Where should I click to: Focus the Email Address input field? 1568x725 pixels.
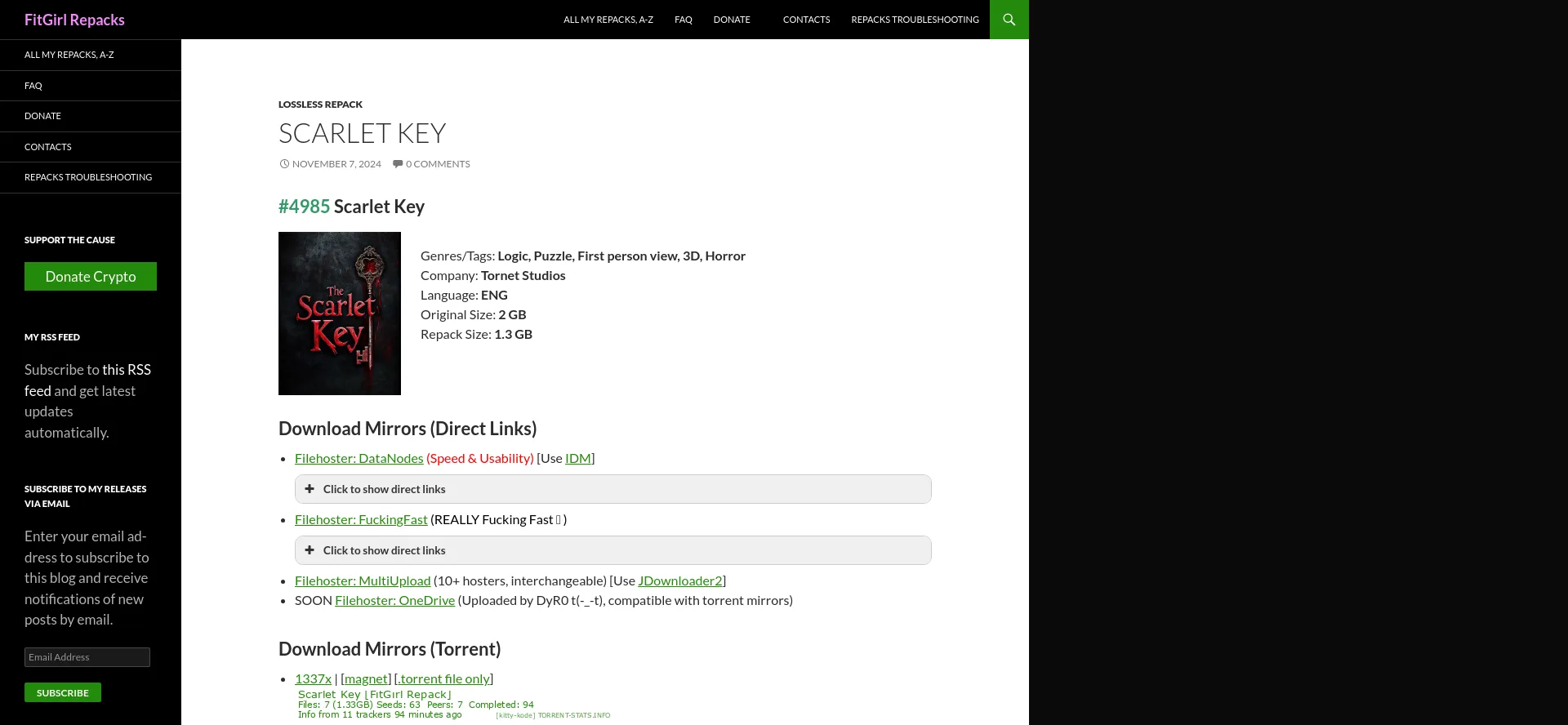tap(87, 657)
